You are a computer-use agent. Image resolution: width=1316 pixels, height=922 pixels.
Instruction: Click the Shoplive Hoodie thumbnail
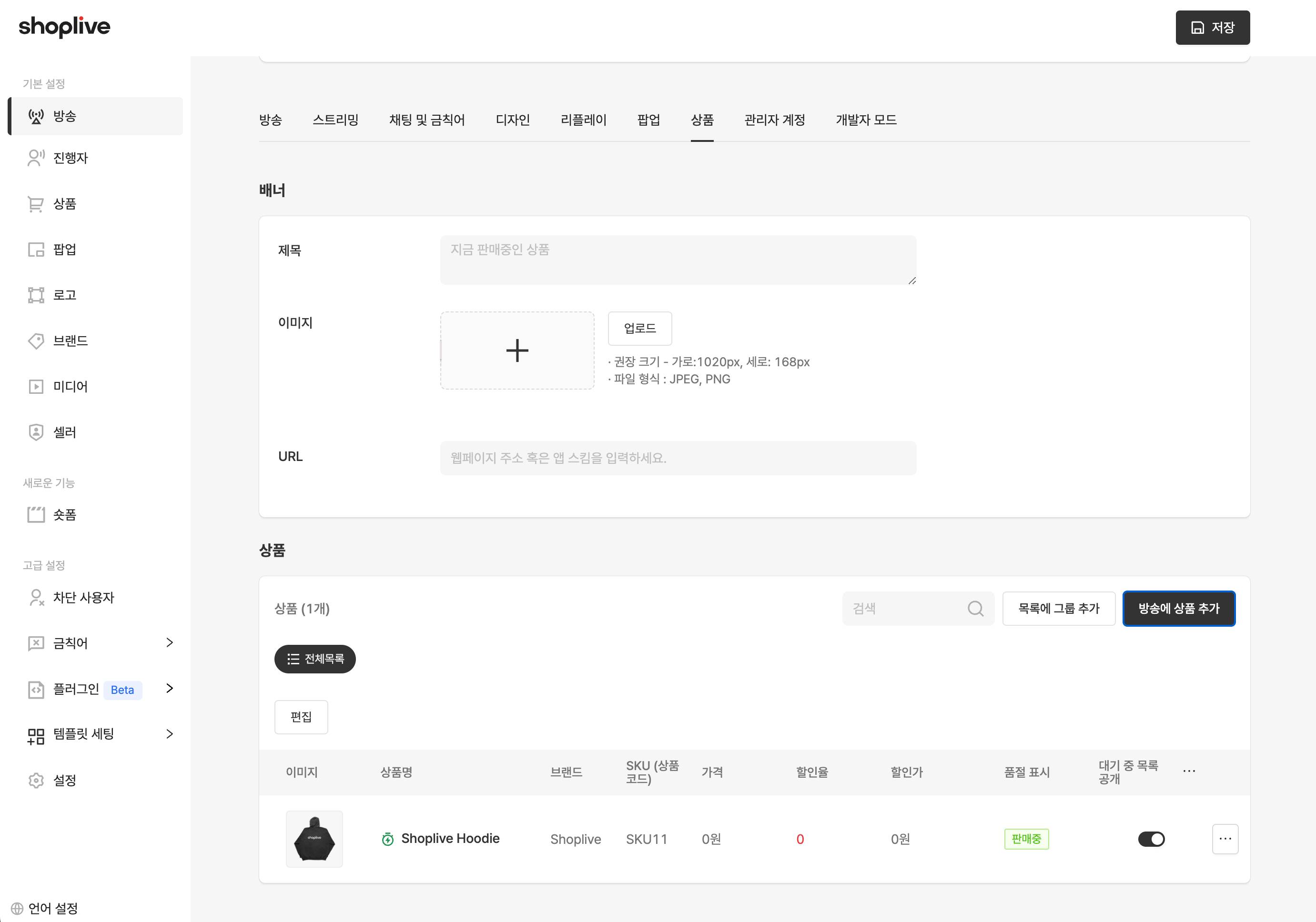(x=314, y=839)
